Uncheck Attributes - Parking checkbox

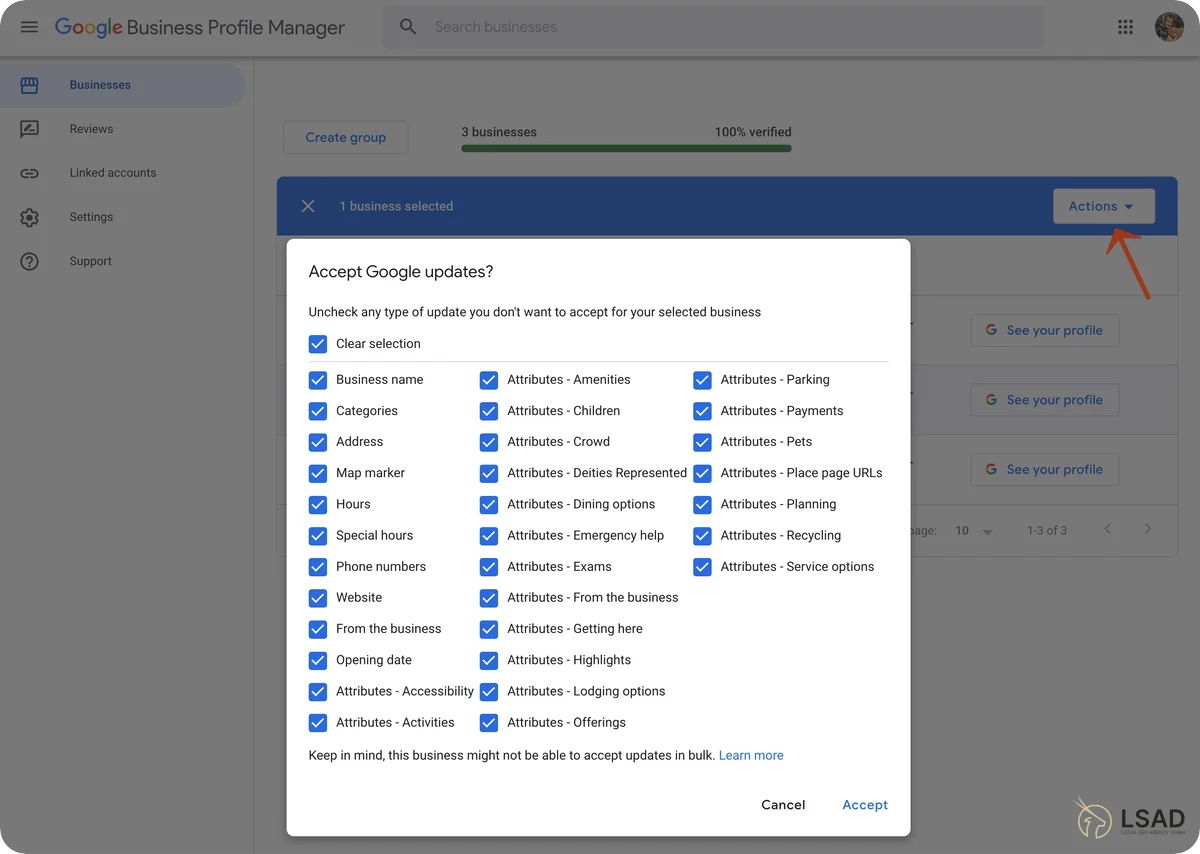tap(702, 380)
